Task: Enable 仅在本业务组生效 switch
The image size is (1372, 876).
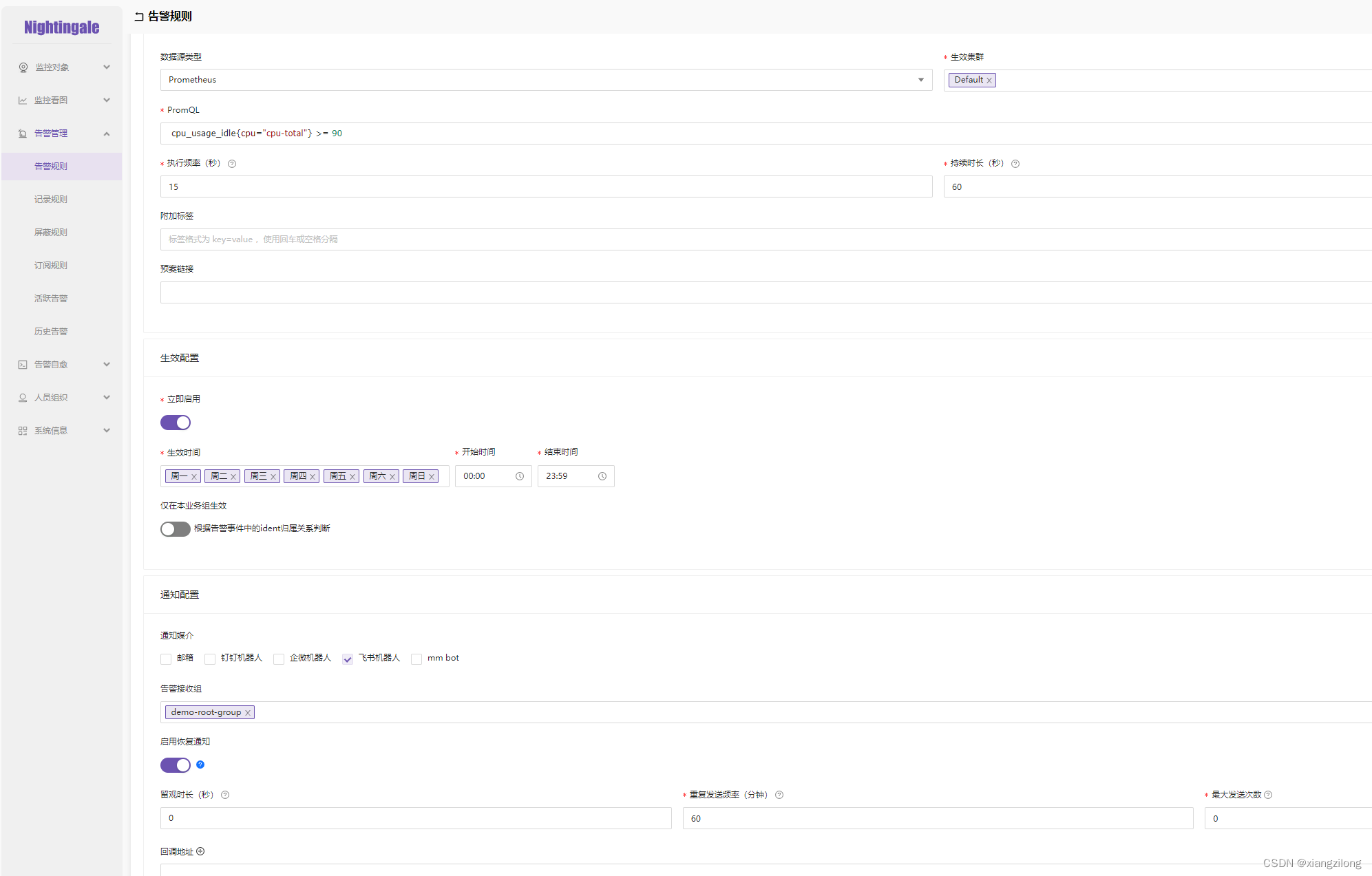Action: (x=176, y=528)
